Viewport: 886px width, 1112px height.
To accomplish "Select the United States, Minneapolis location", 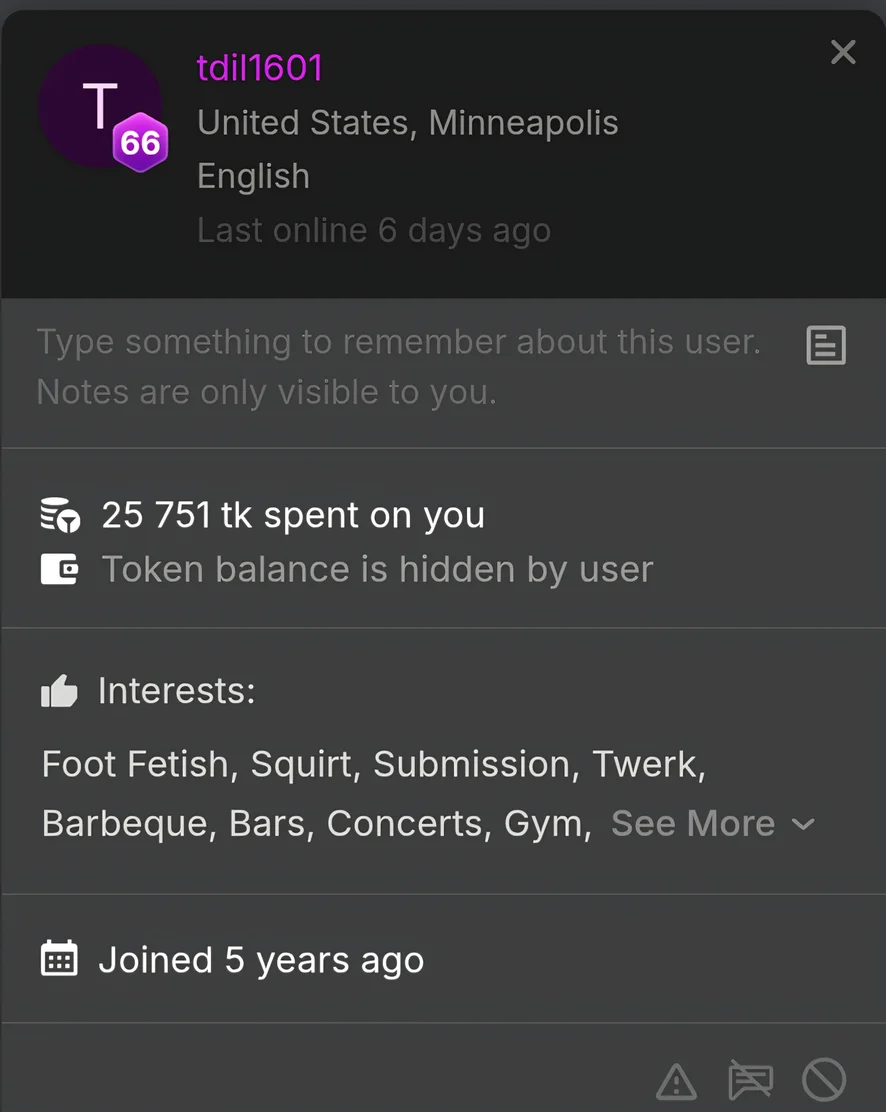I will coord(408,123).
